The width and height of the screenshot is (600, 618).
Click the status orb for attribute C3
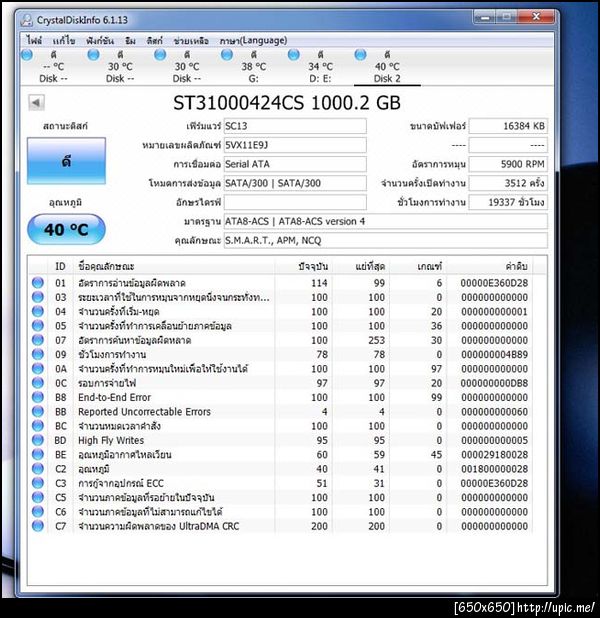point(38,483)
